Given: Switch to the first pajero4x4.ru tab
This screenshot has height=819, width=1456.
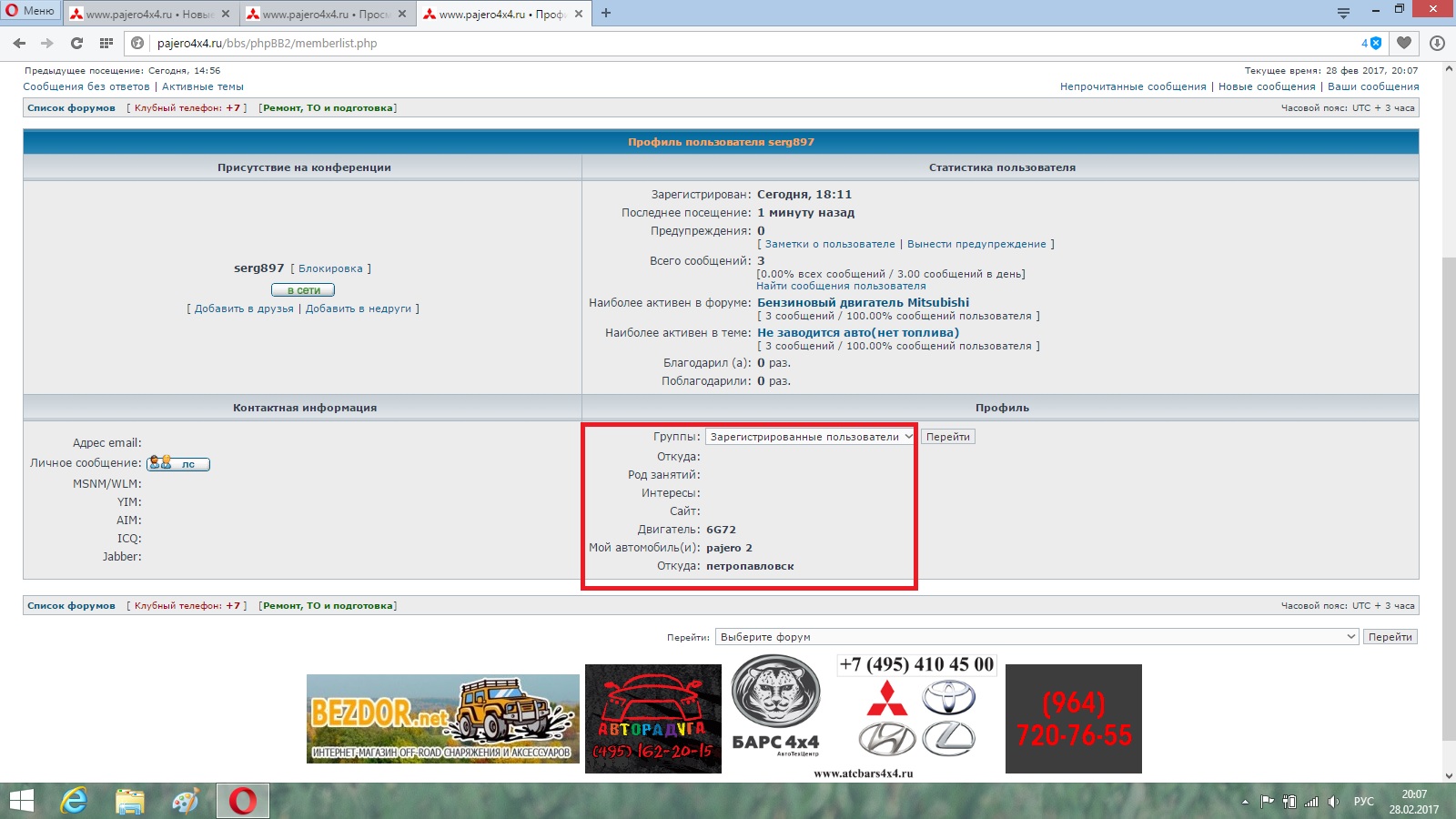Looking at the screenshot, I should (x=148, y=14).
